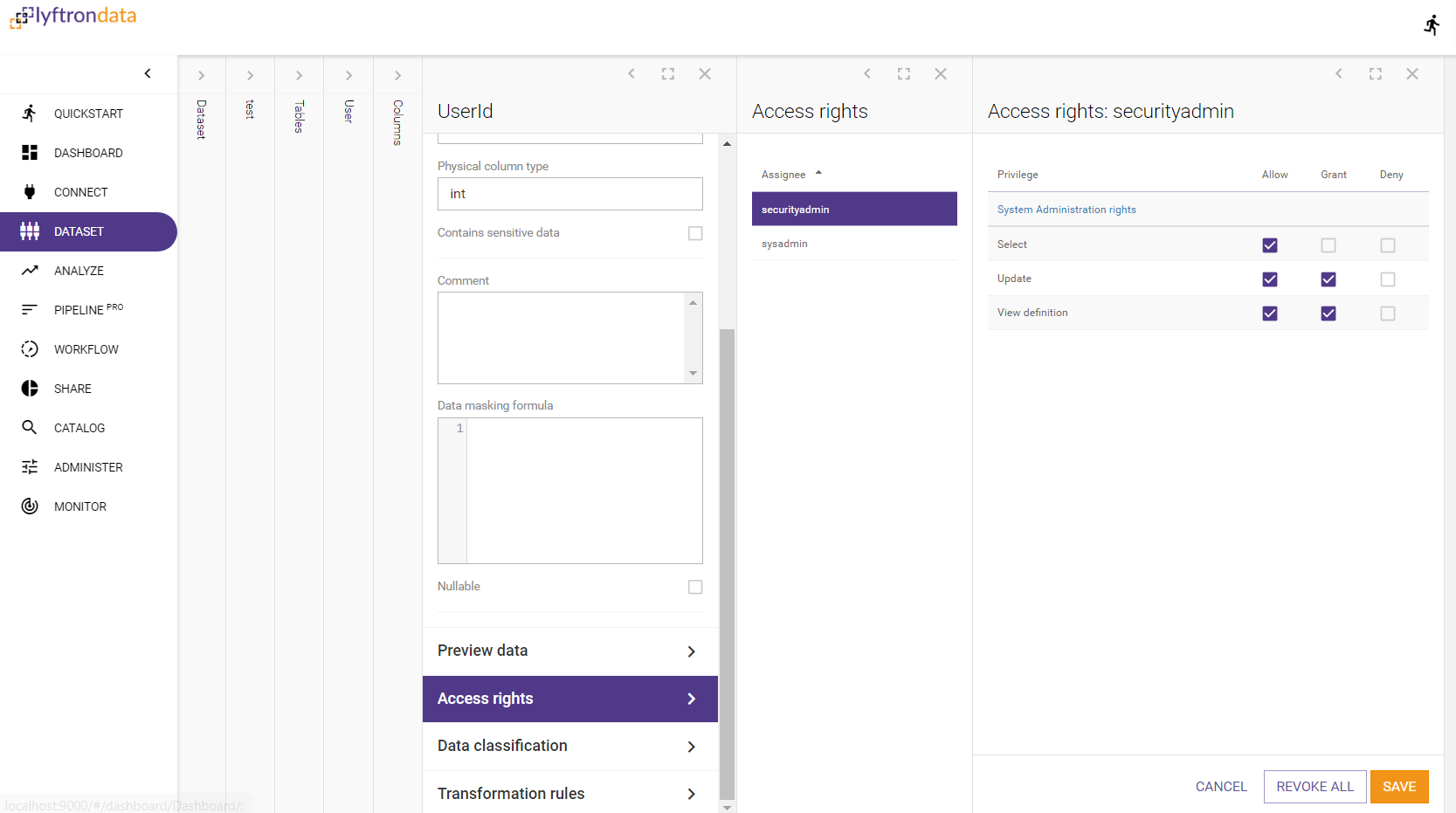1456x813 pixels.
Task: Collapse the left navigation sidebar
Action: click(148, 73)
